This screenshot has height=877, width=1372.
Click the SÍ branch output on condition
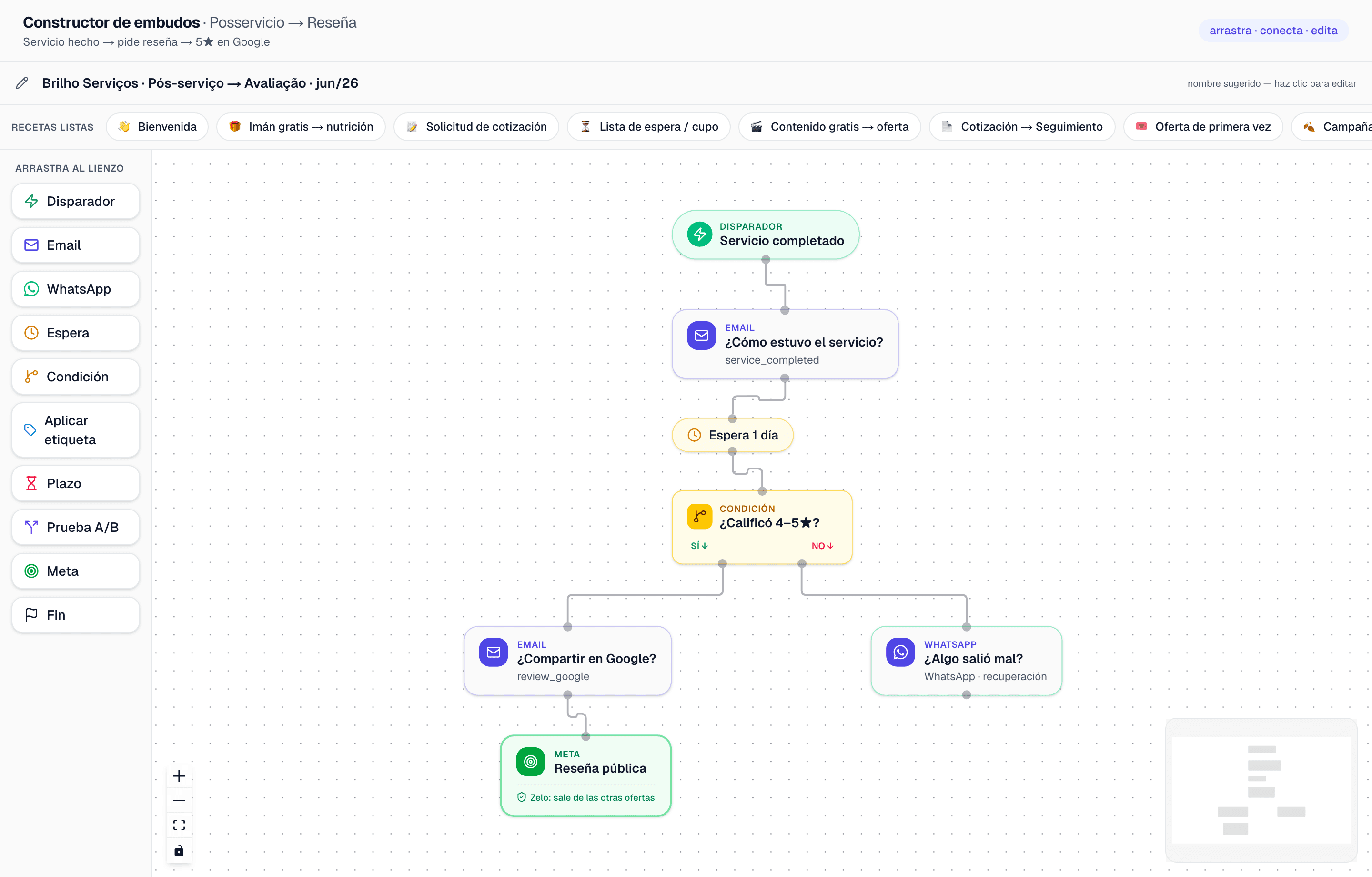click(x=722, y=563)
